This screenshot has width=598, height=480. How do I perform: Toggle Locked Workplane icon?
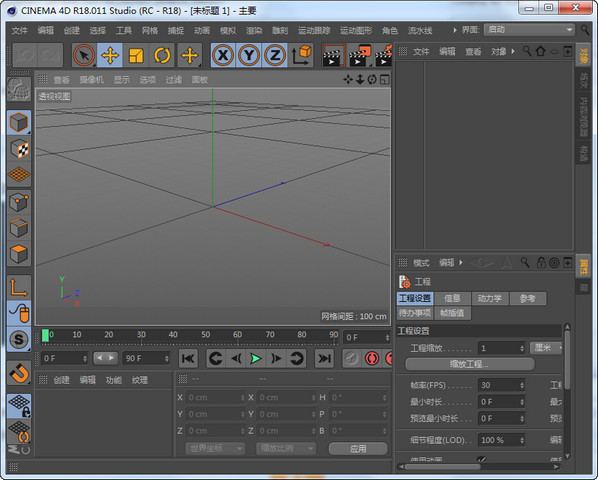tap(19, 406)
